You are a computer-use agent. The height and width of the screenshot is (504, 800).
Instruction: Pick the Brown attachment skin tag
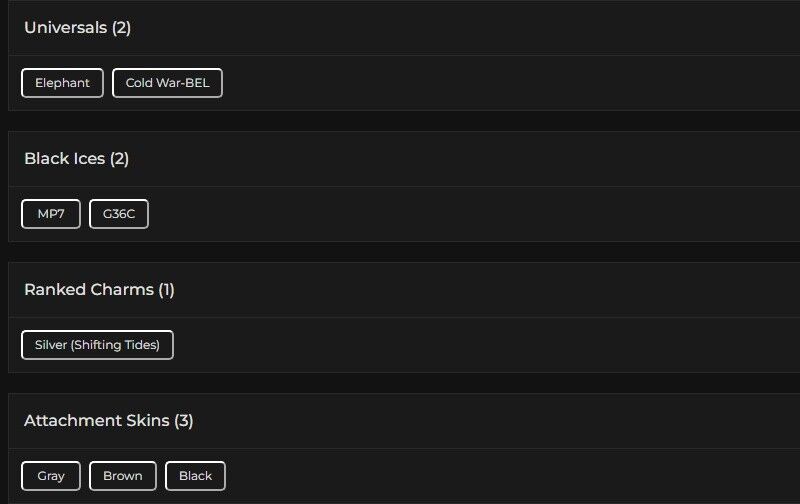[x=123, y=476]
